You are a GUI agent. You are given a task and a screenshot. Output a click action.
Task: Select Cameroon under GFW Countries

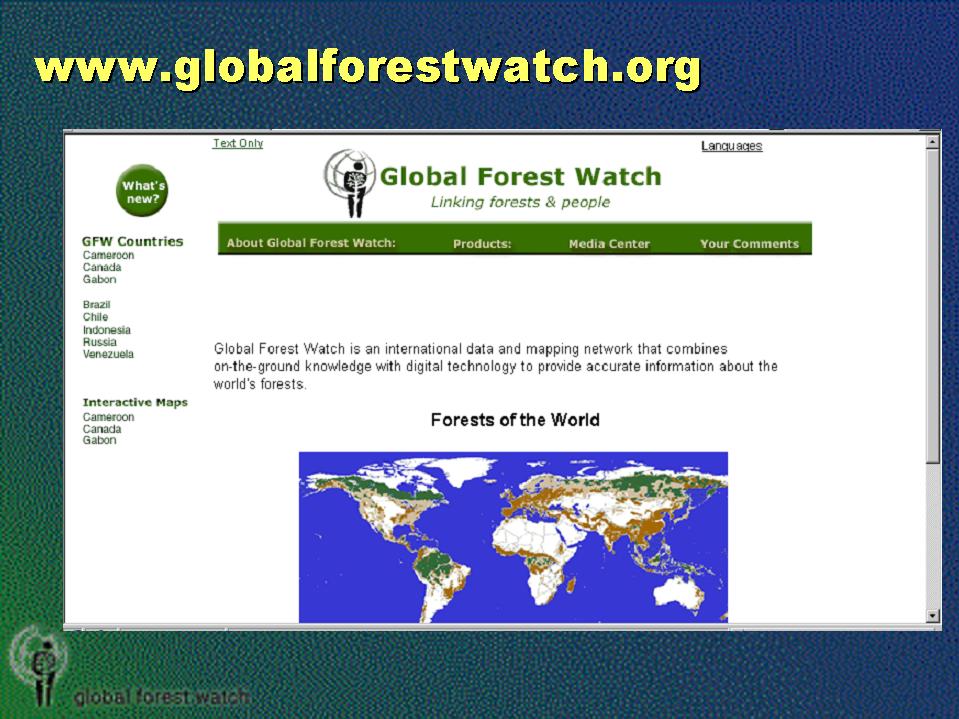pos(108,255)
